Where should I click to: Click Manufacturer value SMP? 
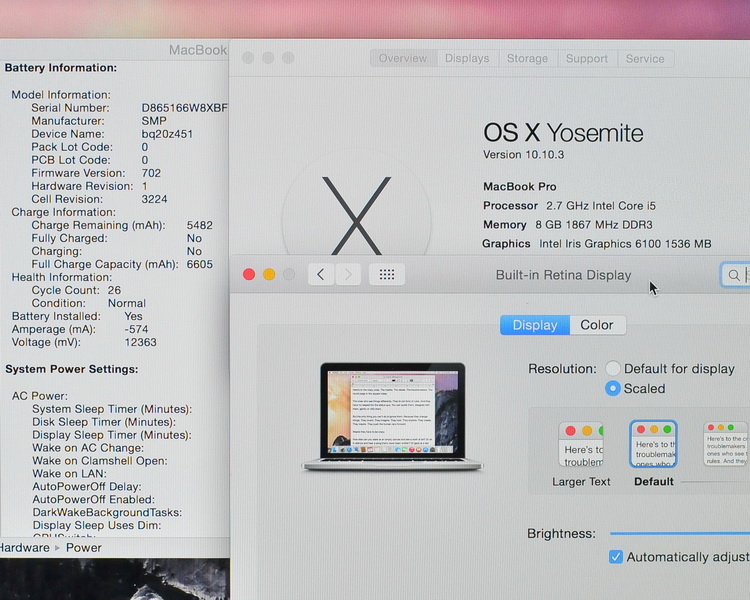[x=154, y=121]
